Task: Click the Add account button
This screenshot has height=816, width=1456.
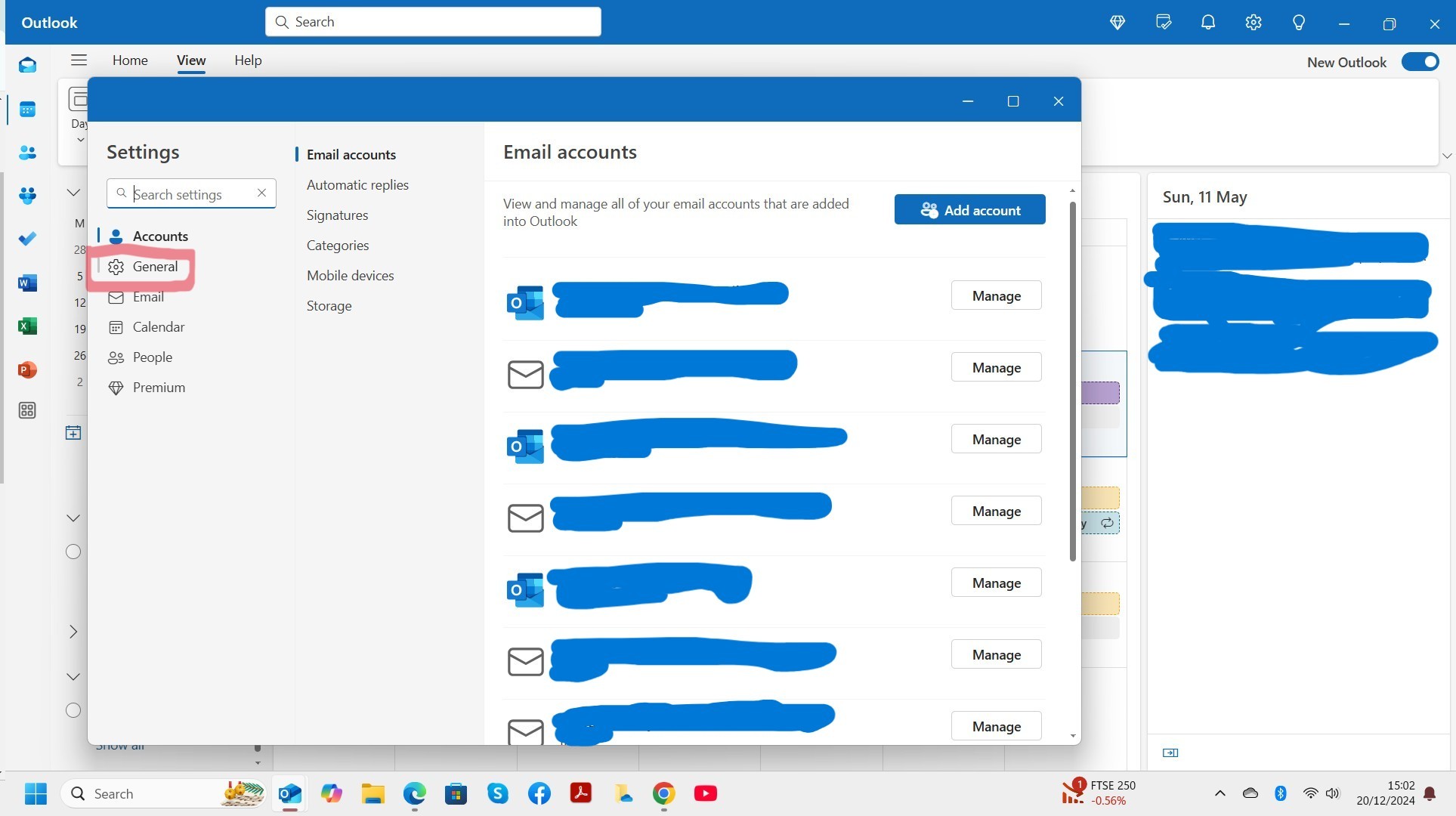Action: 969,210
